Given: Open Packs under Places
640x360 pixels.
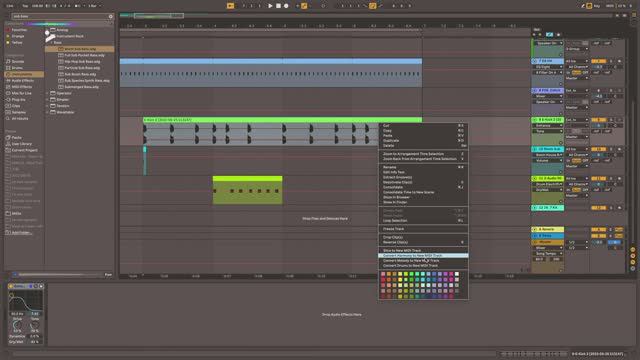Looking at the screenshot, I should pos(16,138).
